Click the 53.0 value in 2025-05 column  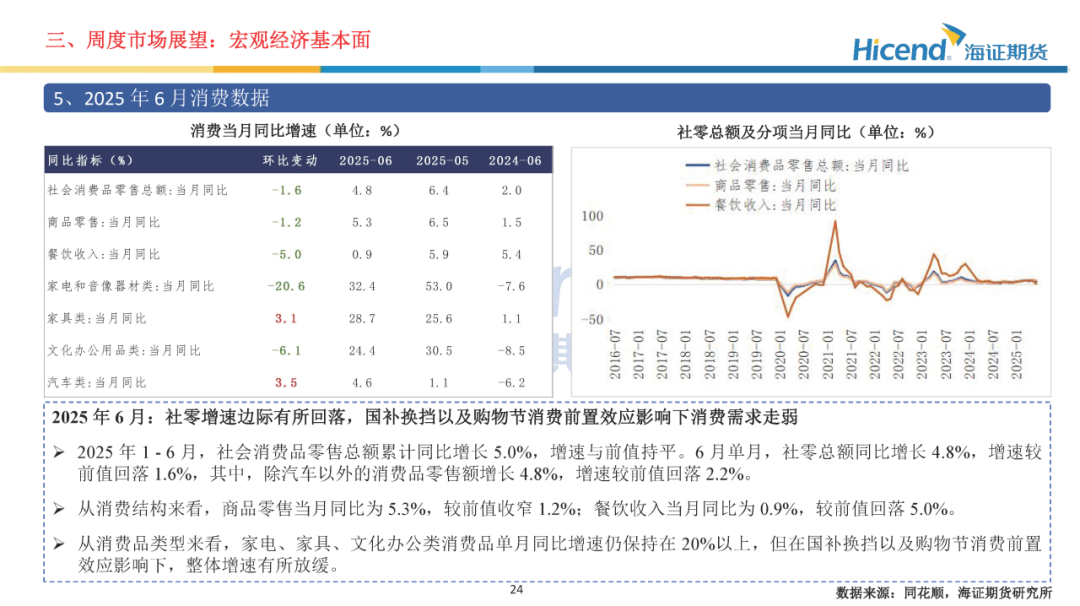point(439,286)
